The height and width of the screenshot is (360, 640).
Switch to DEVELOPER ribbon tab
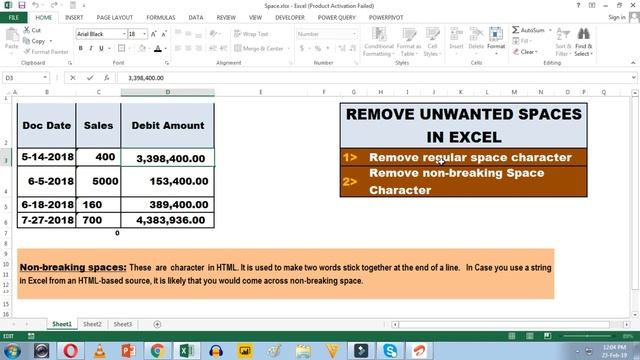point(290,18)
